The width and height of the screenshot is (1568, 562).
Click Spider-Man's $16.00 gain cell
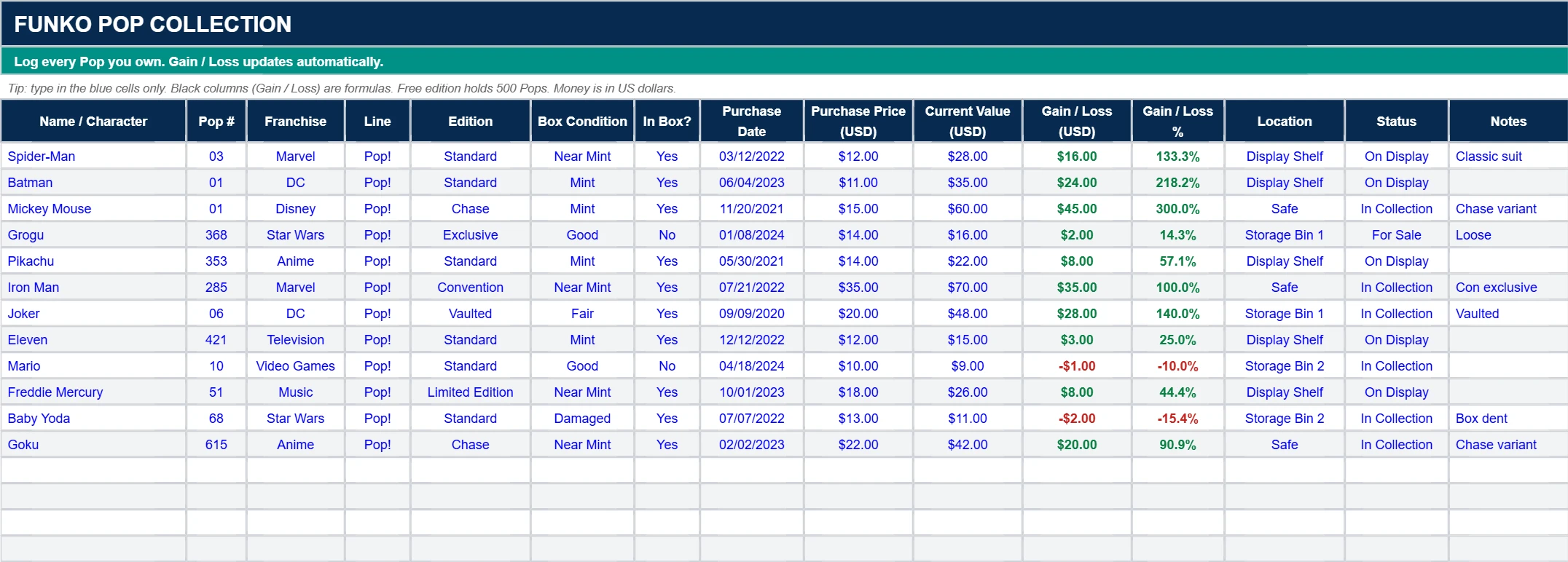point(1077,157)
